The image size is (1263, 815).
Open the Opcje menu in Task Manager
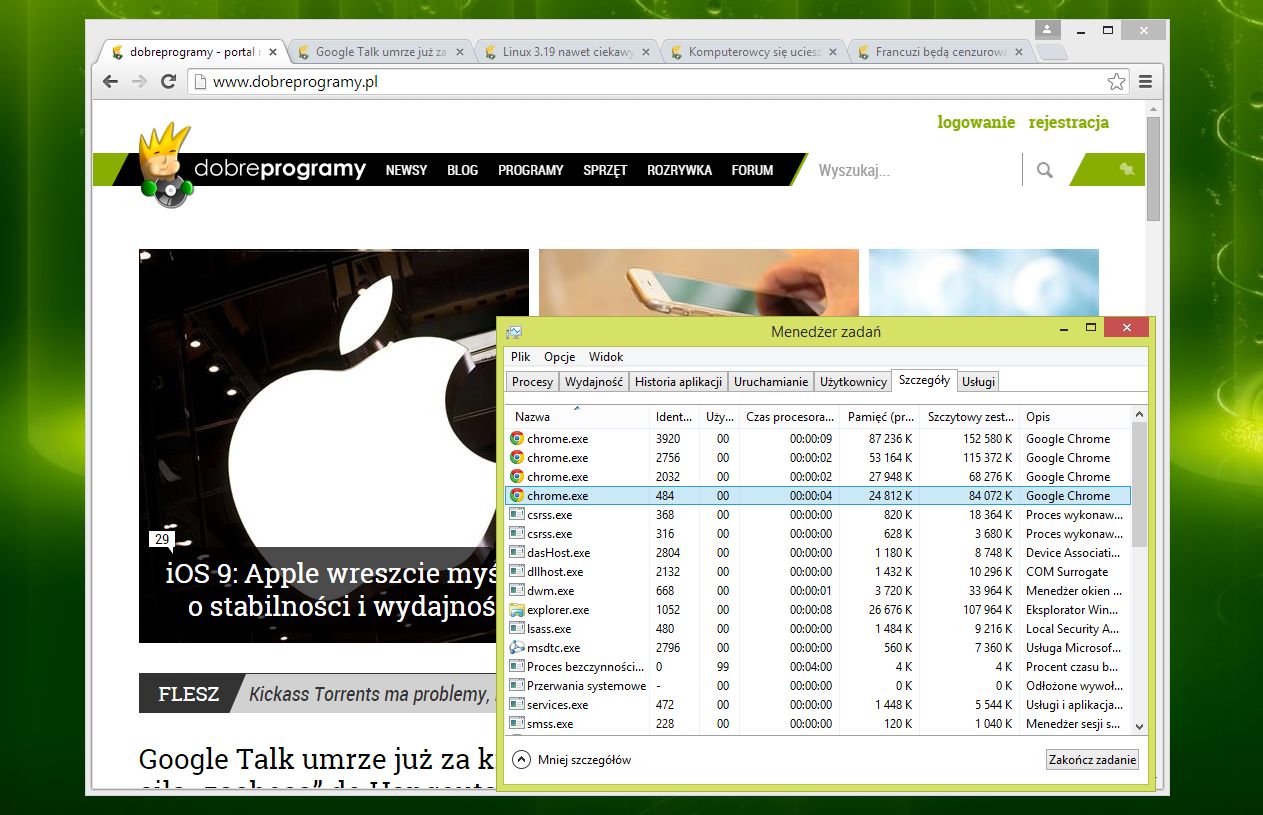[560, 357]
